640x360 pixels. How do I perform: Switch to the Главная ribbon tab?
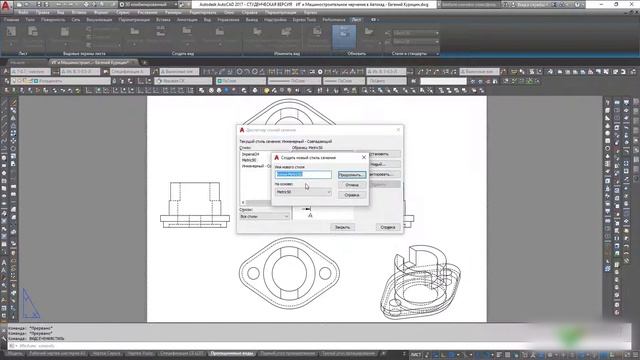(11, 20)
